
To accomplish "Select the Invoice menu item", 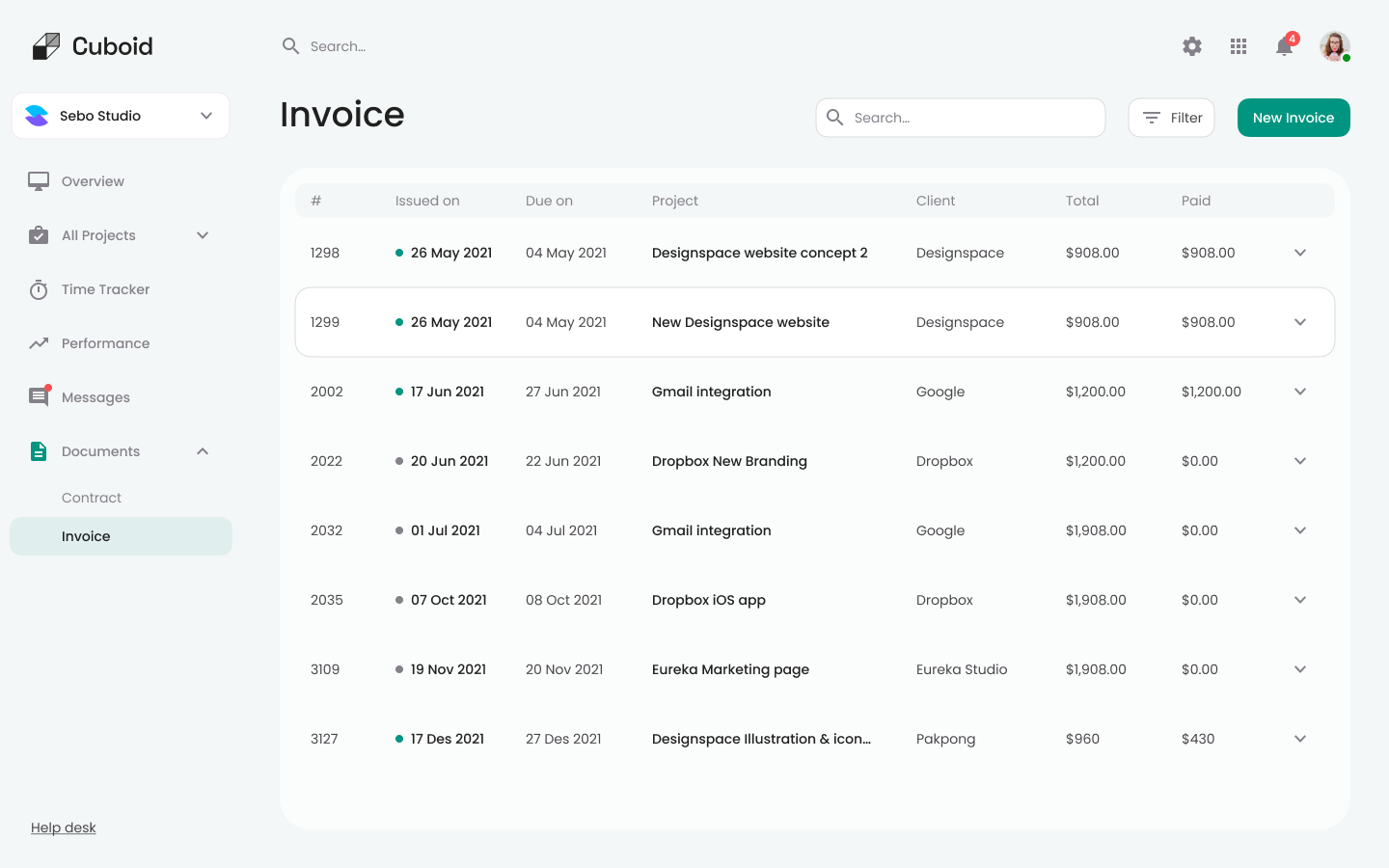I will [x=86, y=536].
